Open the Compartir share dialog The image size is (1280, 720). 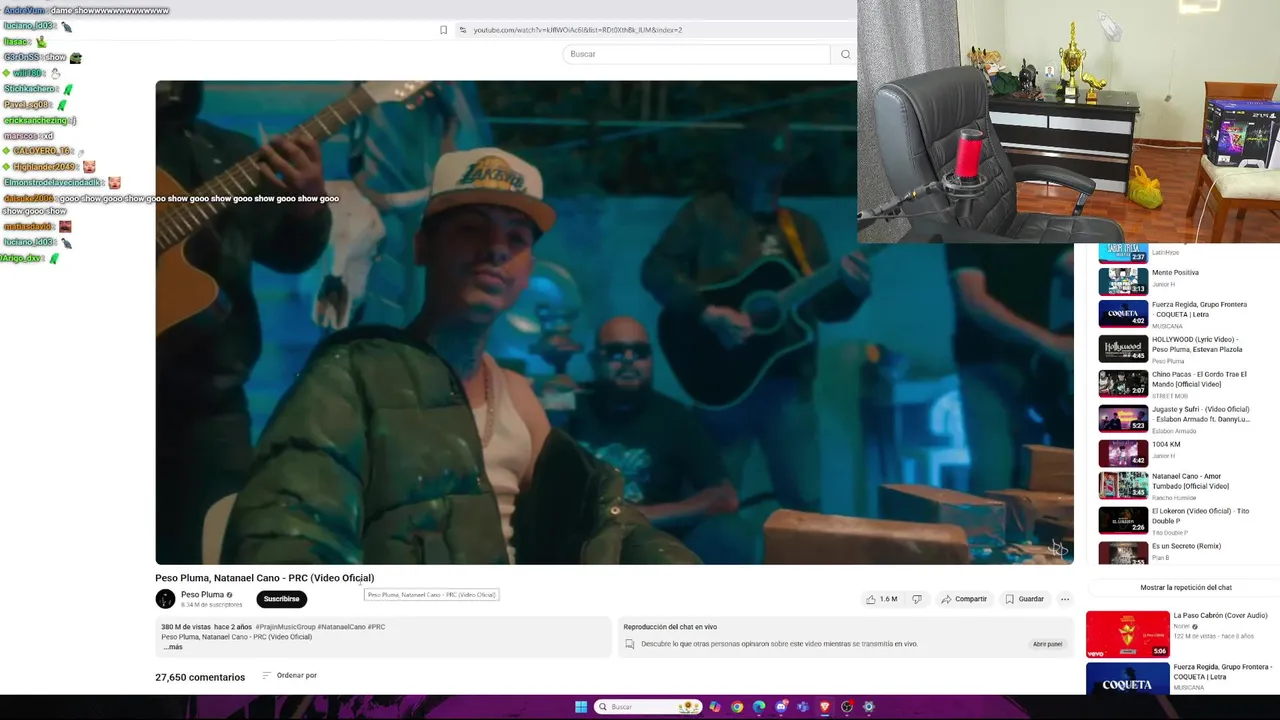964,599
